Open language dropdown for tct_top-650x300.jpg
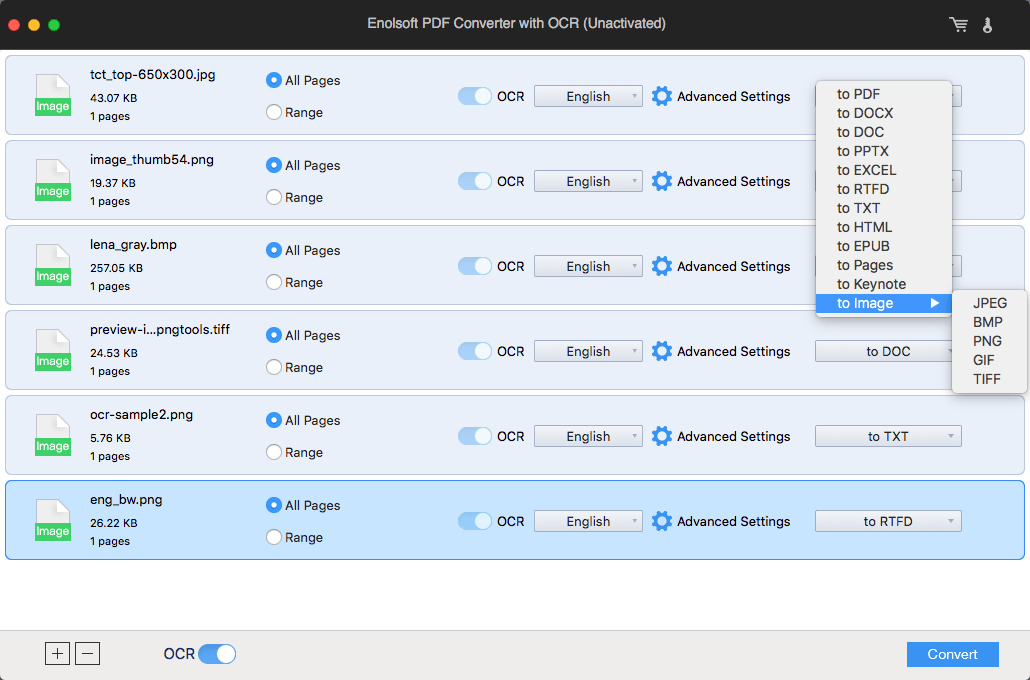This screenshot has width=1030, height=680. (x=588, y=97)
